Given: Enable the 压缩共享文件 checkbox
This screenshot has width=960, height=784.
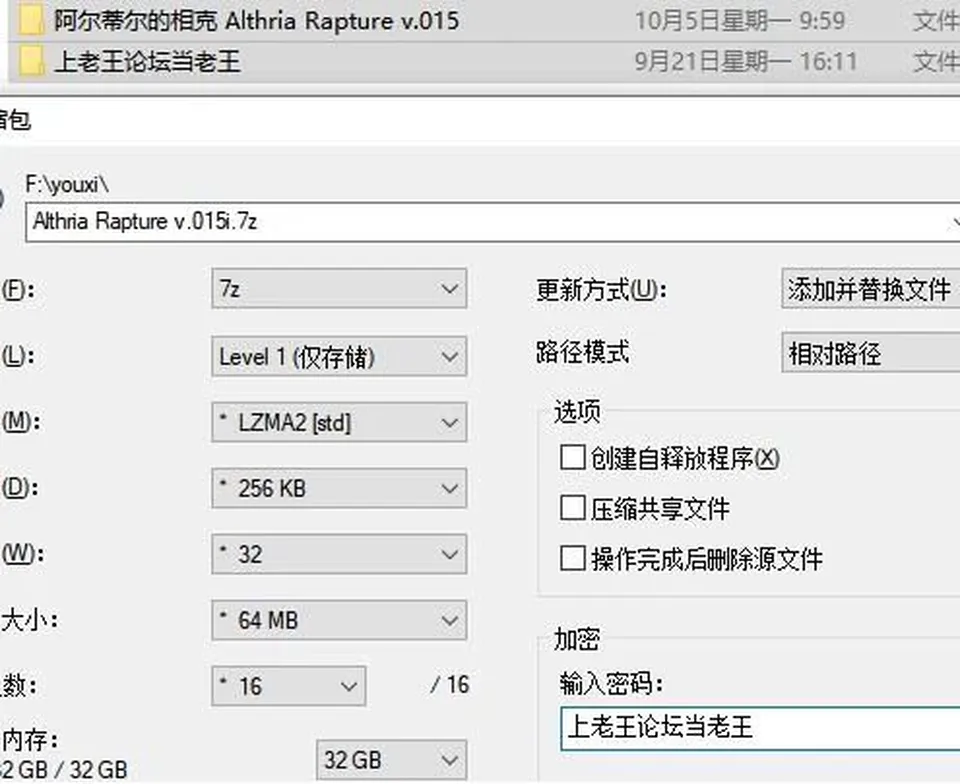Looking at the screenshot, I should (573, 508).
